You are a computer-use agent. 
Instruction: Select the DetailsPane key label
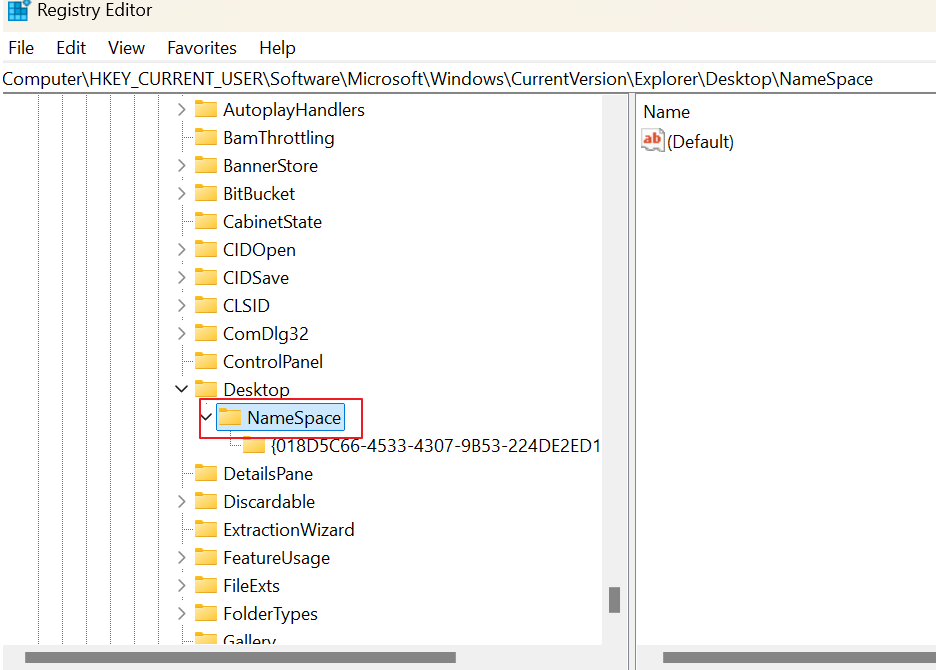[268, 474]
